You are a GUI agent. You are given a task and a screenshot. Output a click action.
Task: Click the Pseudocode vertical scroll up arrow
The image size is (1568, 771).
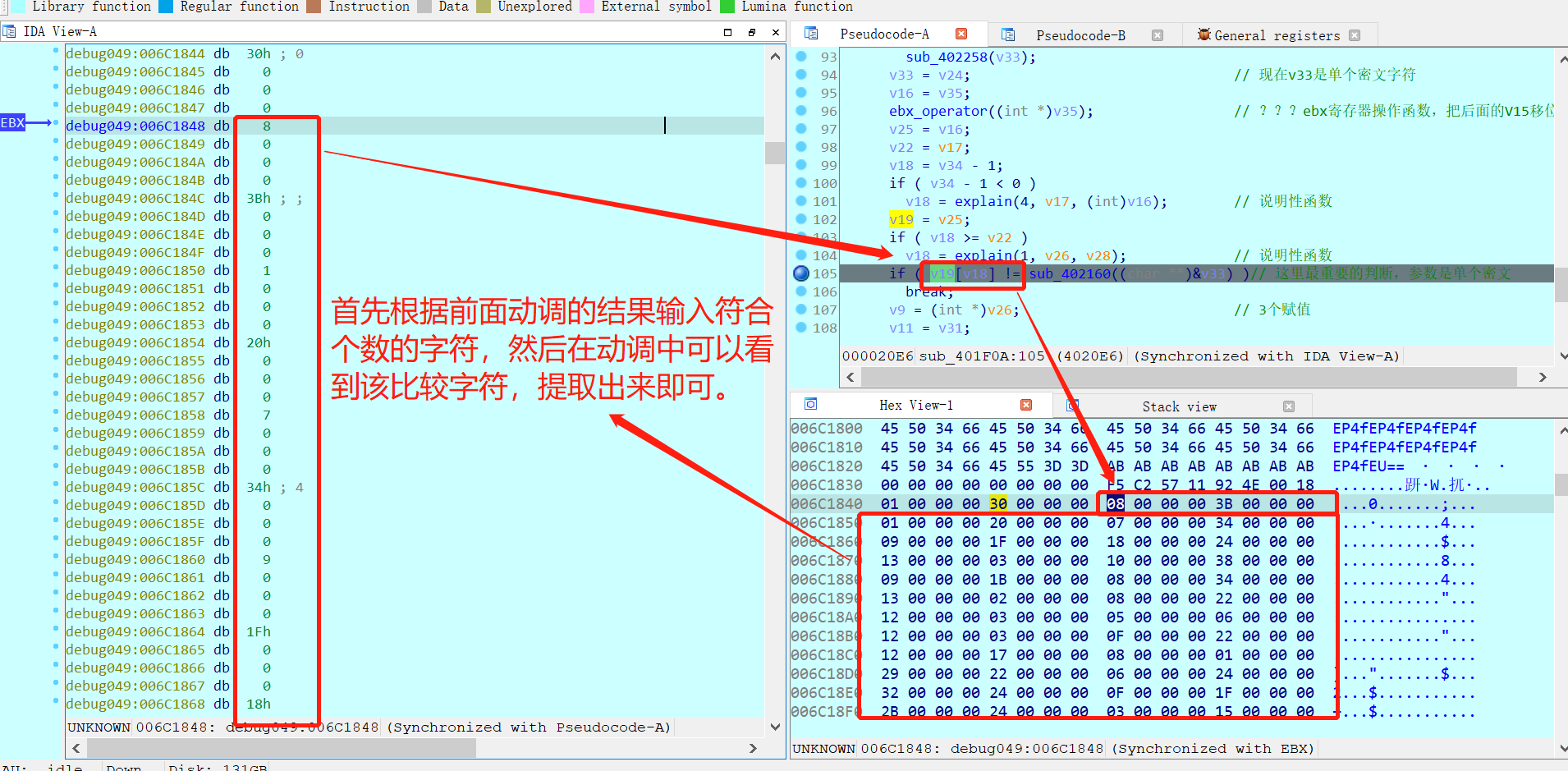click(x=1562, y=60)
